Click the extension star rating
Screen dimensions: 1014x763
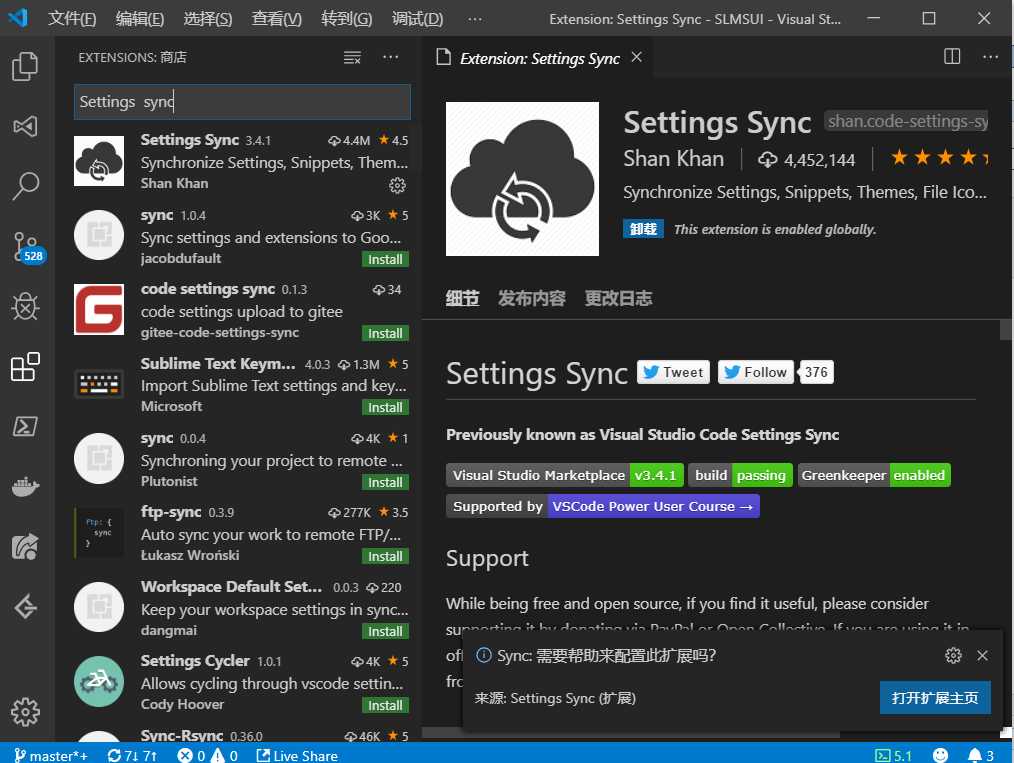tap(939, 157)
